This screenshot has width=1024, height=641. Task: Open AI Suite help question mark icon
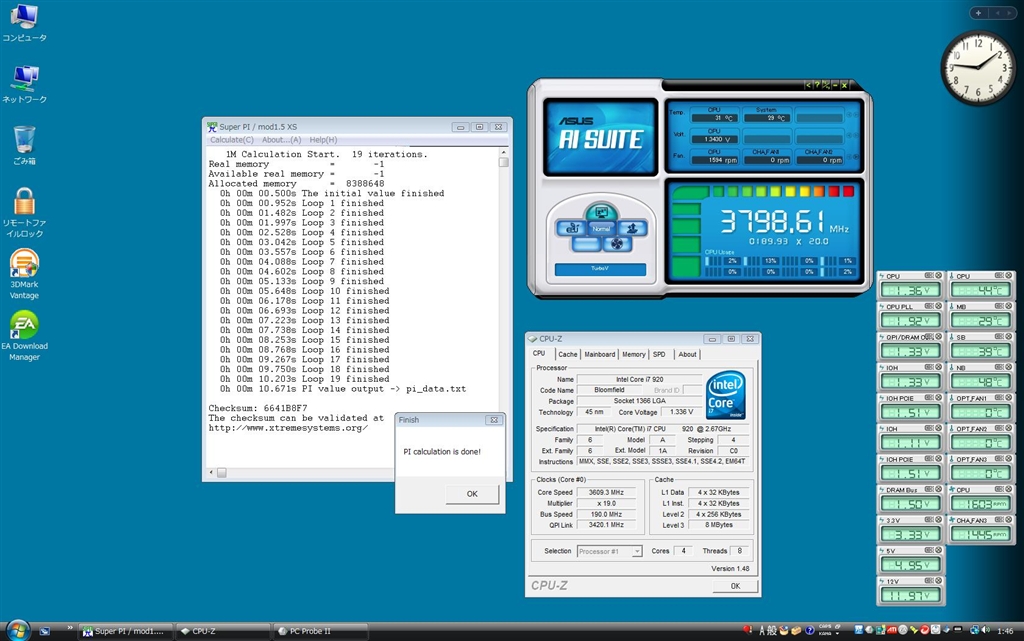pyautogui.click(x=817, y=85)
